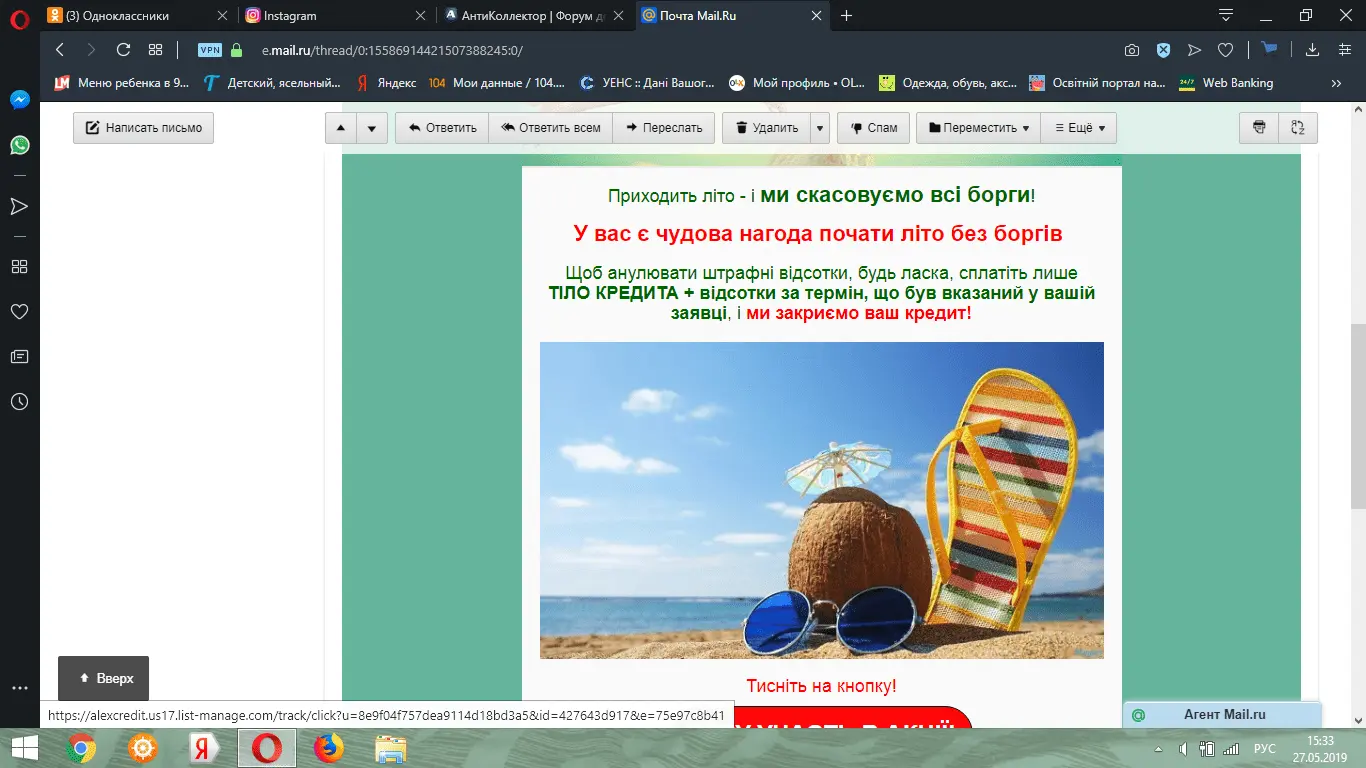Print the email using the printer icon
1366x768 pixels.
(x=1259, y=128)
